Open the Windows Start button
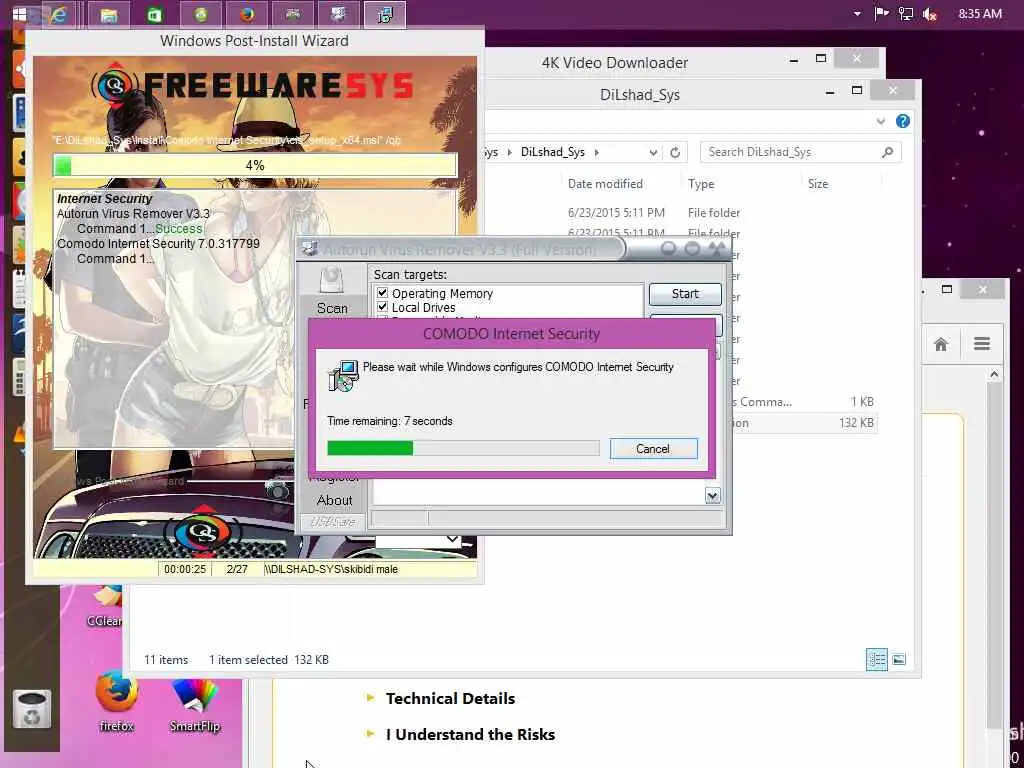Screen dimensions: 1024x768 19,14
